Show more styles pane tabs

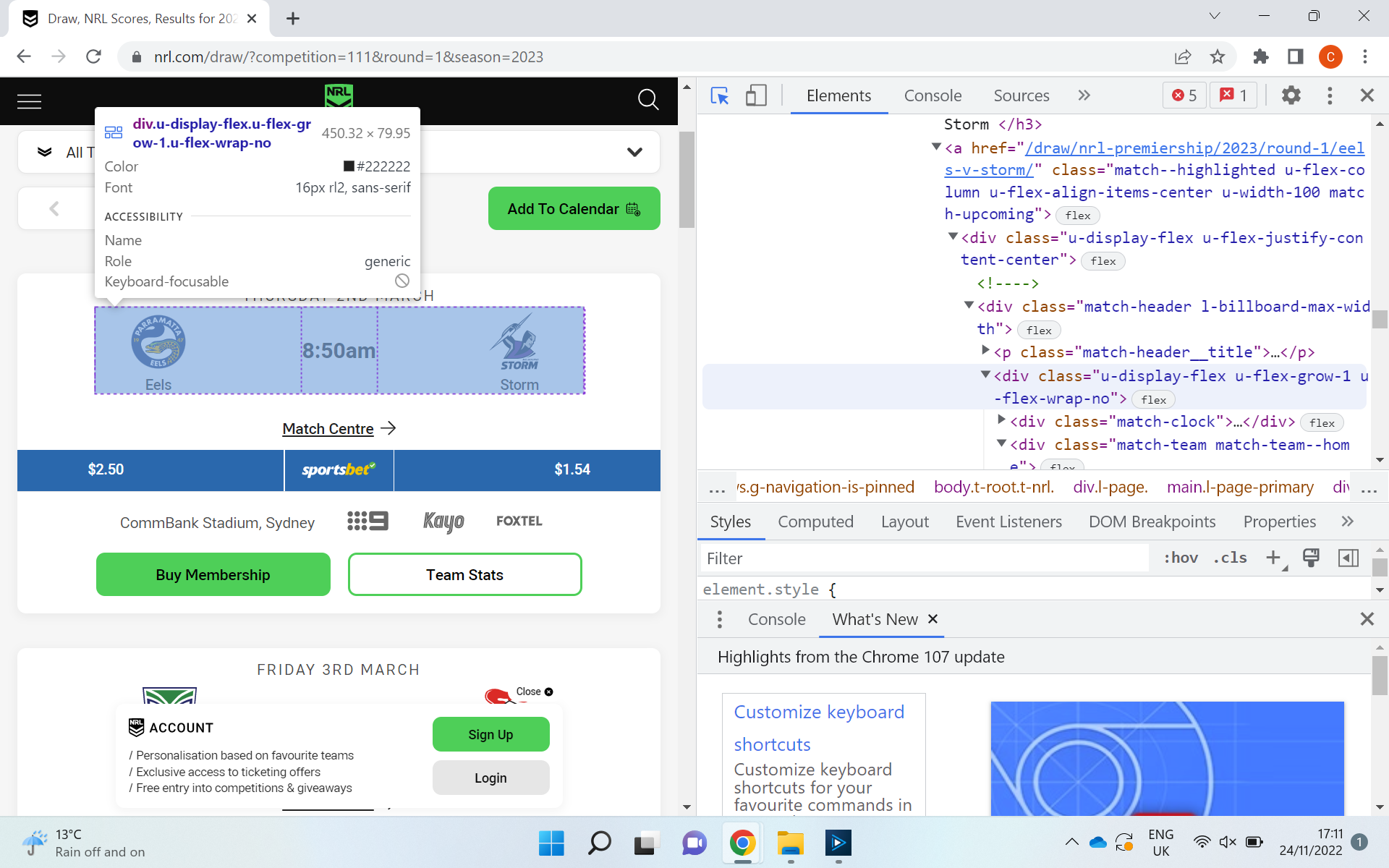[1347, 522]
